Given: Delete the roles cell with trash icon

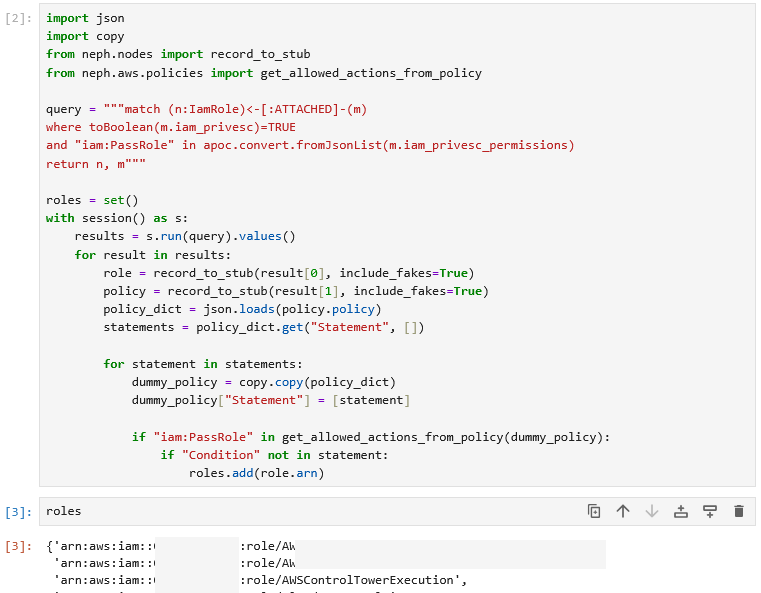Looking at the screenshot, I should click(739, 511).
